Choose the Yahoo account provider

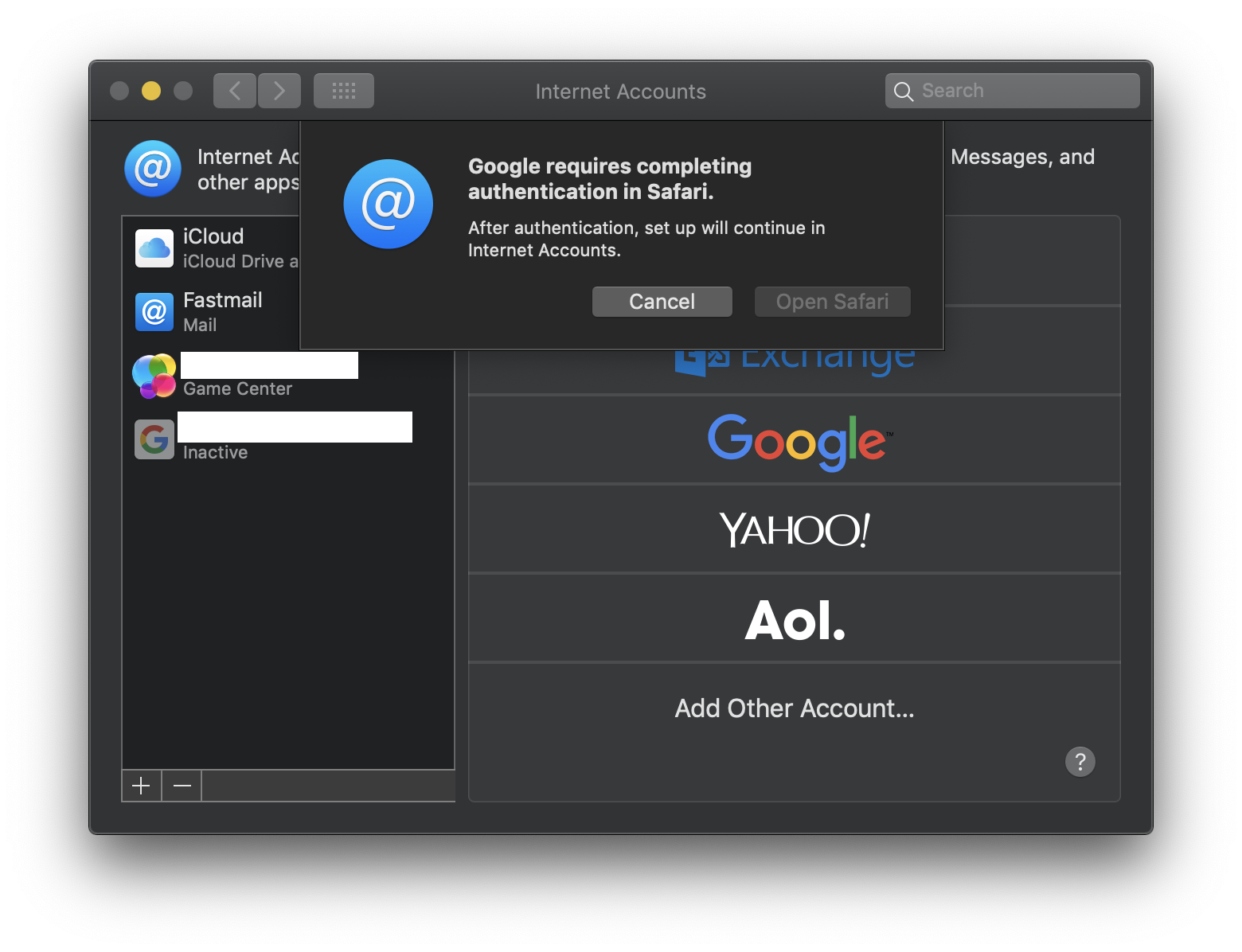[795, 529]
